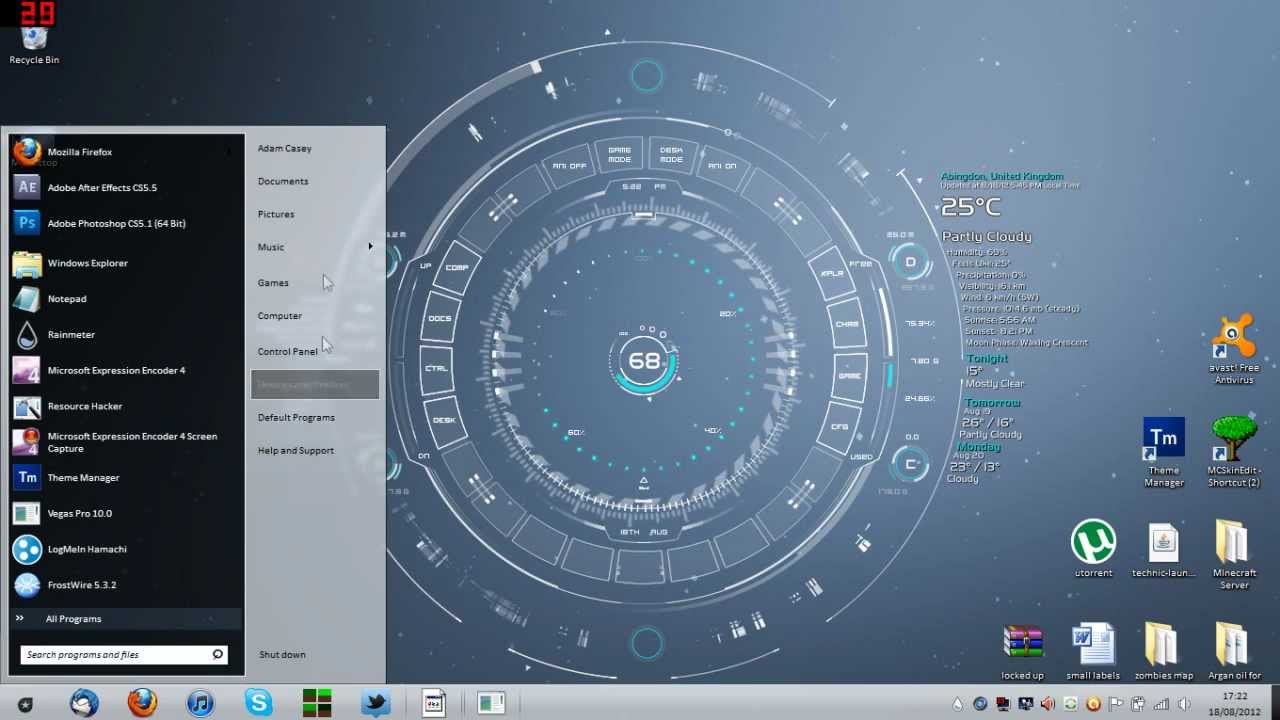Image resolution: width=1280 pixels, height=720 pixels.
Task: Open LogMeIn Hamachi
Action: [x=124, y=549]
